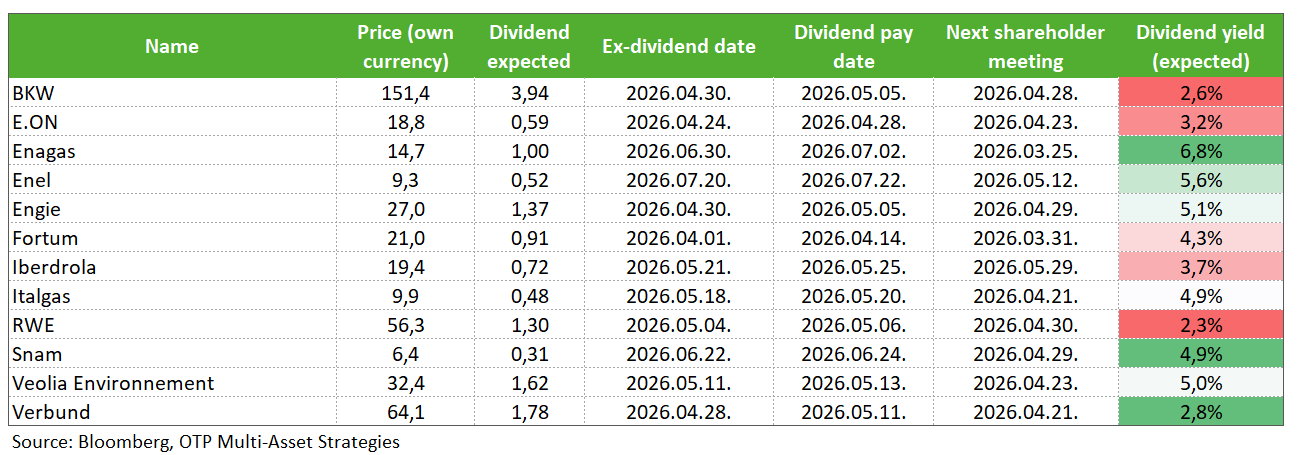Click the 'Dividend expected' column header

pyautogui.click(x=529, y=46)
